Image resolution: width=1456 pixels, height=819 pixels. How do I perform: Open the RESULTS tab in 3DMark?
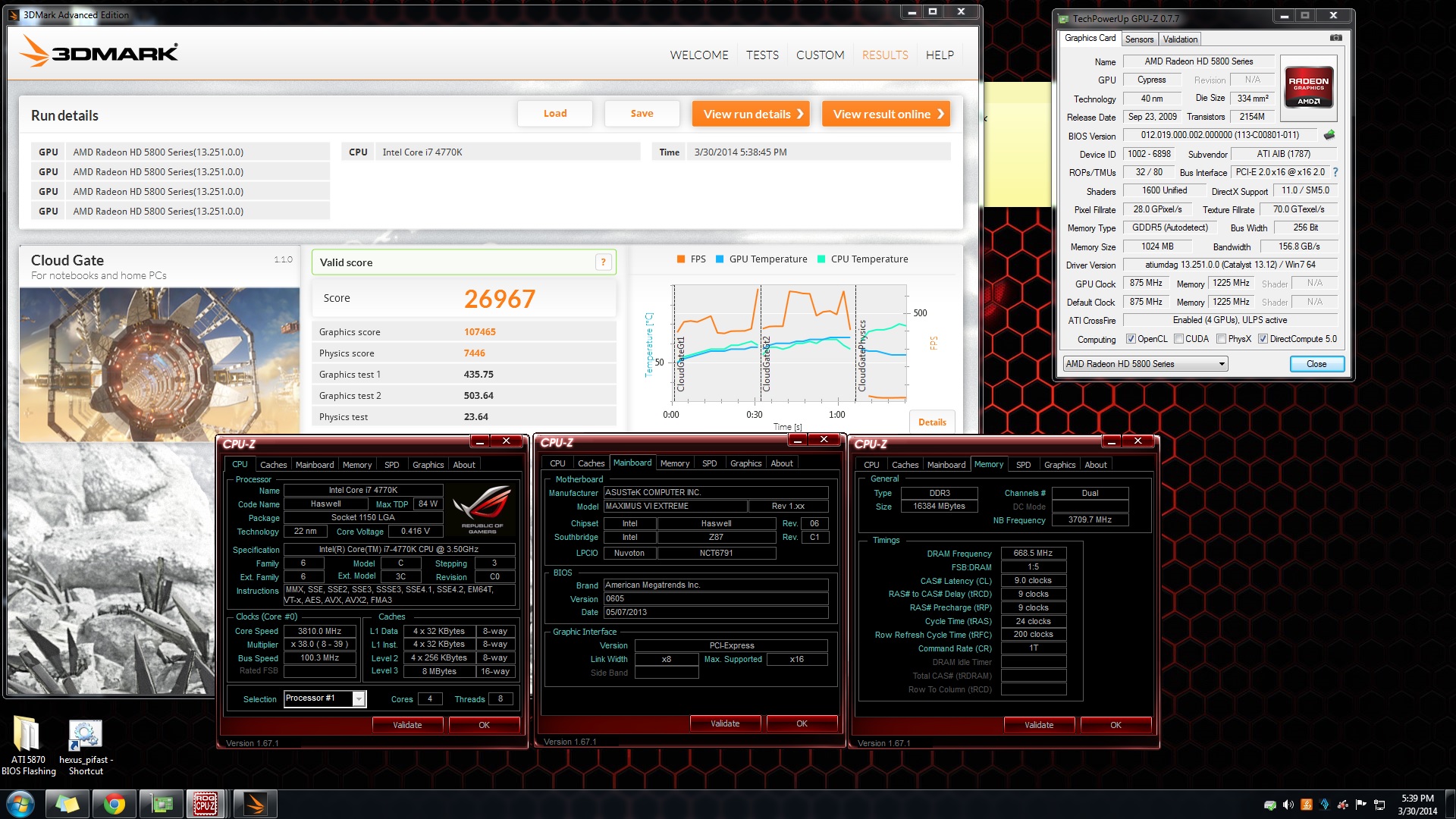click(x=885, y=55)
